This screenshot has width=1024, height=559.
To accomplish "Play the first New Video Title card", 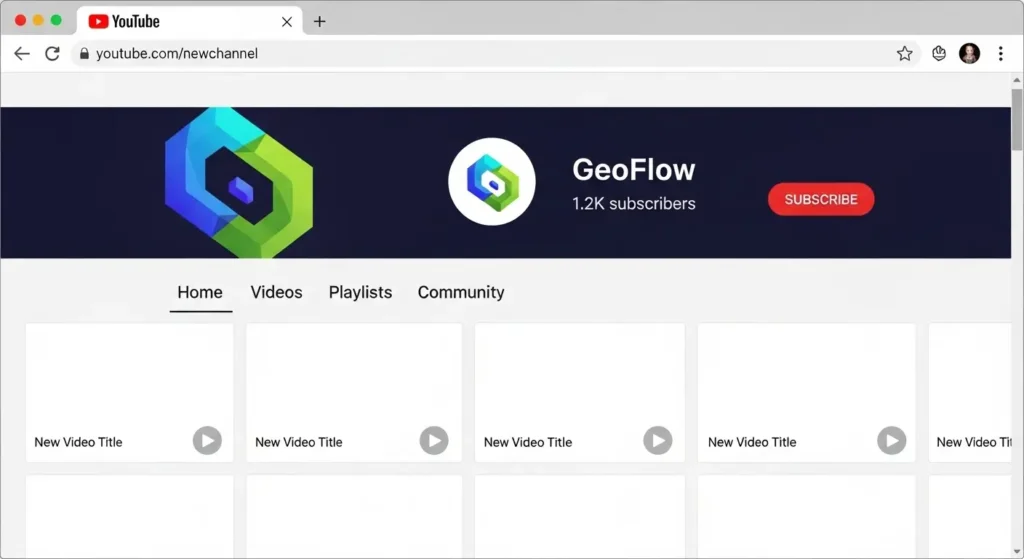I will pos(207,441).
